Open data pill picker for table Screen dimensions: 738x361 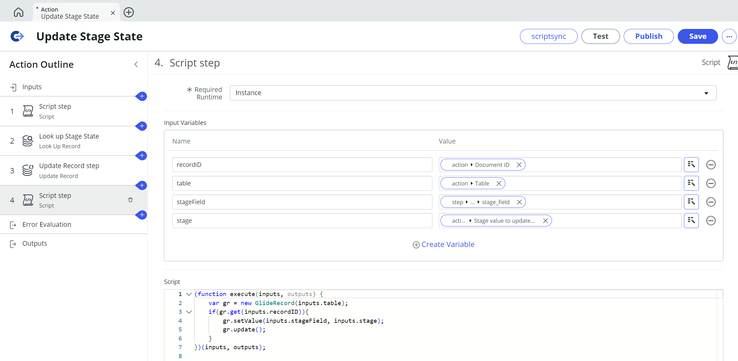tap(691, 183)
